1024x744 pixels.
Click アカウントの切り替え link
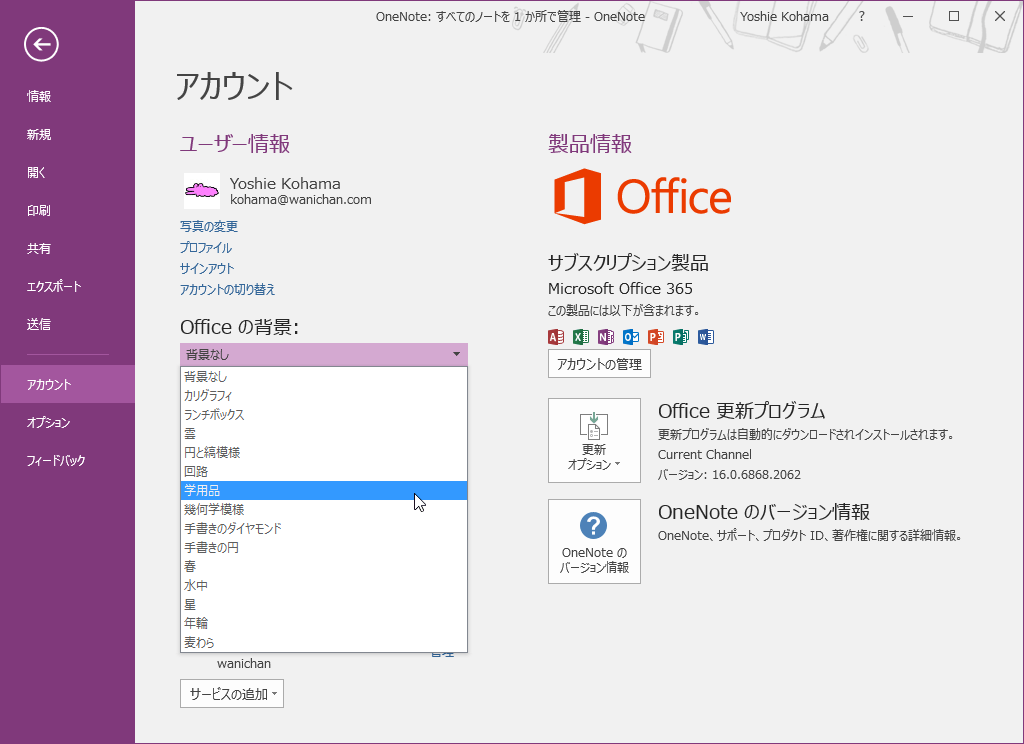(x=228, y=289)
